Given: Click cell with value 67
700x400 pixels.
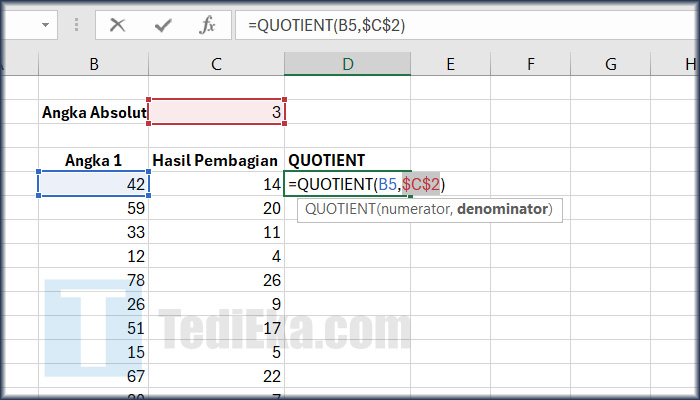Looking at the screenshot, I should [x=93, y=376].
